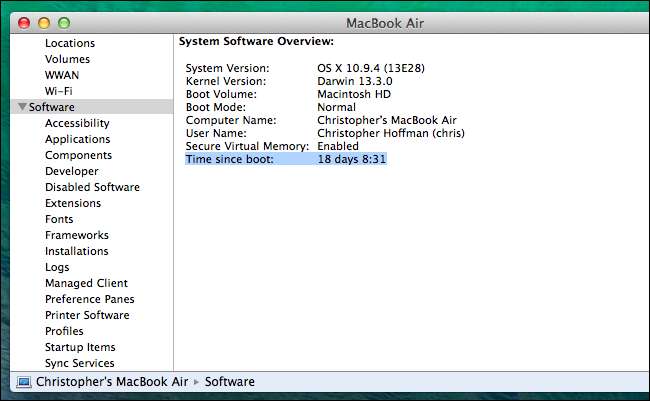Click the 'MacBook Air' window title
Image resolution: width=650 pixels, height=401 pixels.
click(385, 23)
